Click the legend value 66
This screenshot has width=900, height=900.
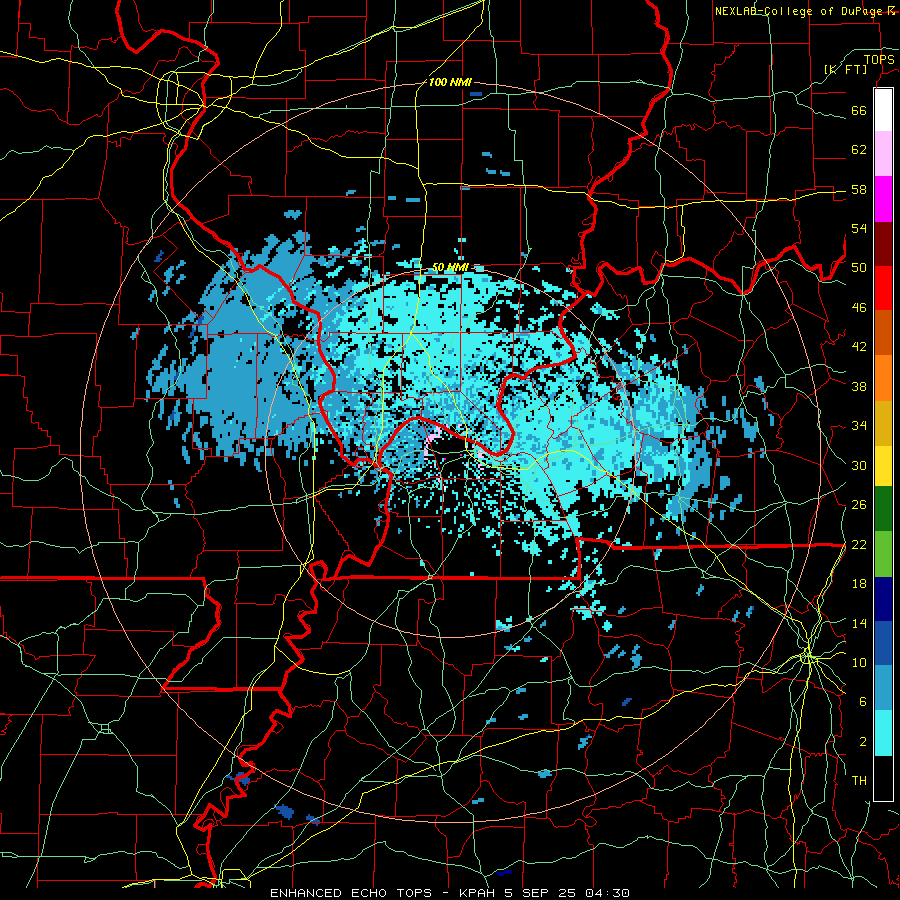pyautogui.click(x=859, y=110)
